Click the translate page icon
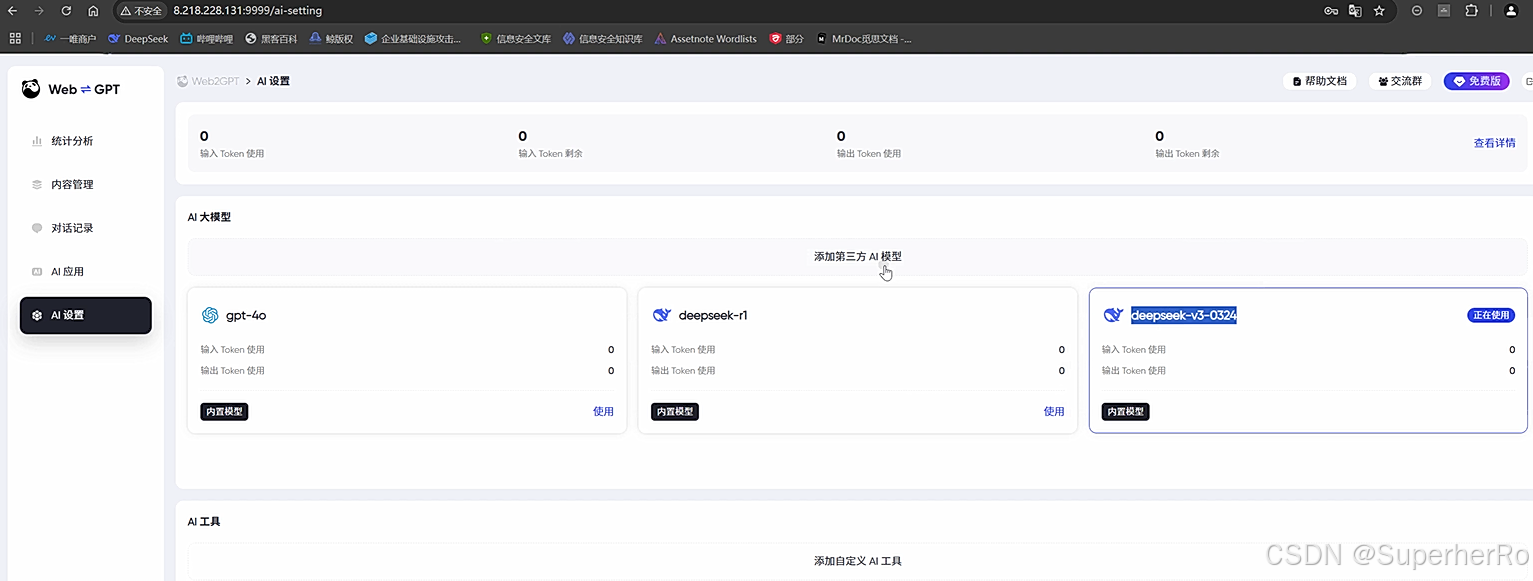 tap(1355, 10)
